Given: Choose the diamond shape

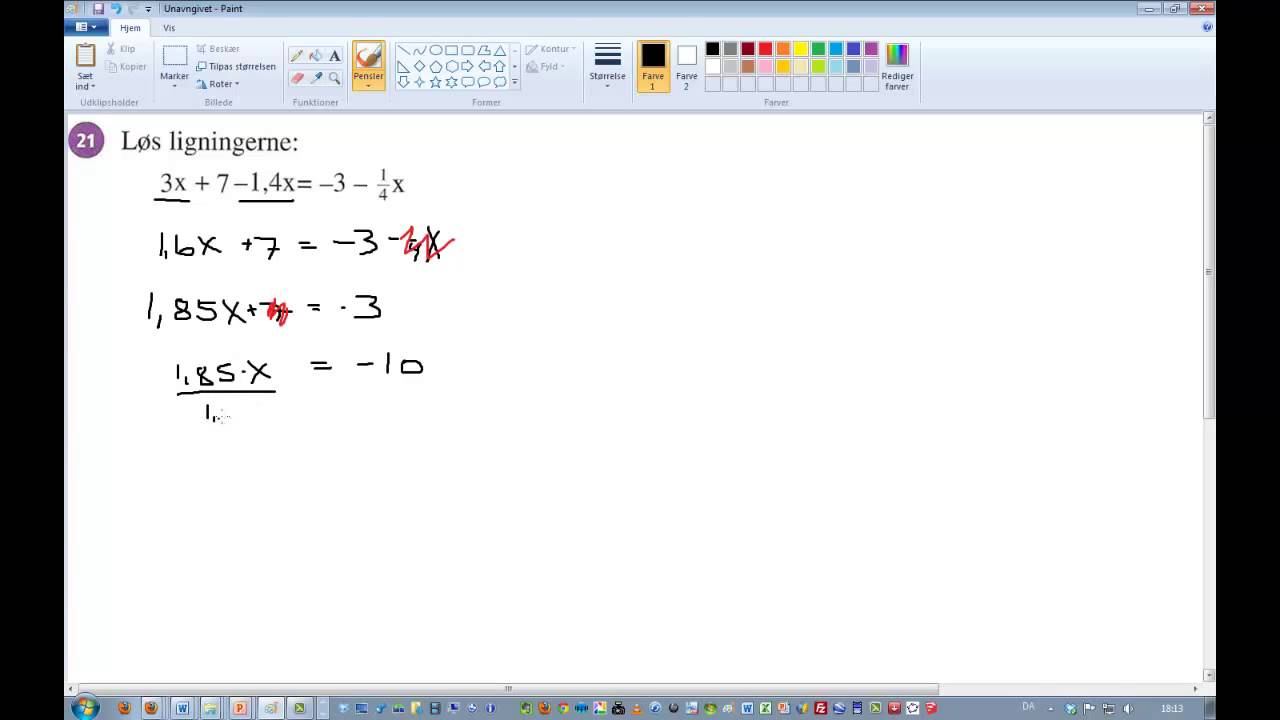Looking at the screenshot, I should click(x=419, y=66).
